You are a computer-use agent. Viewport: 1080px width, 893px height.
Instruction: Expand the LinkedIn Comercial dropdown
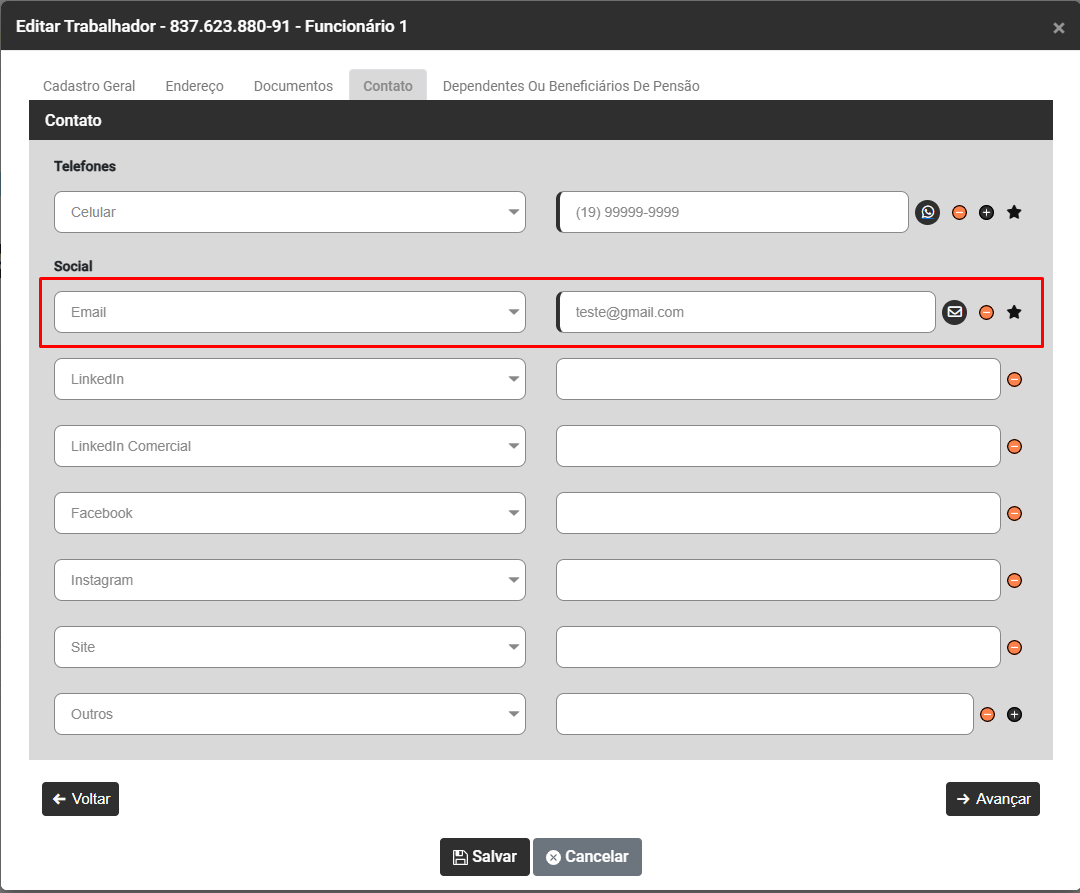(290, 446)
